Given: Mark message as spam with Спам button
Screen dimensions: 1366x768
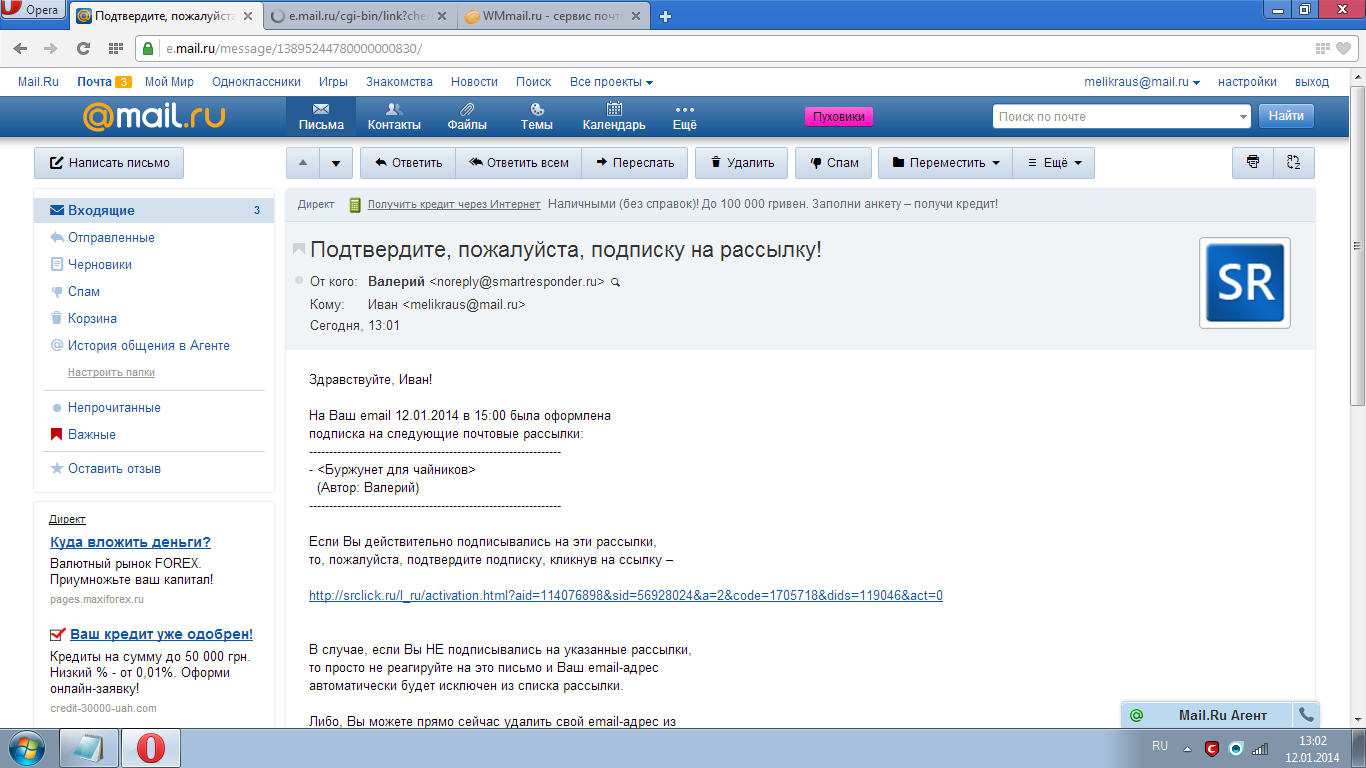Looking at the screenshot, I should click(x=834, y=163).
